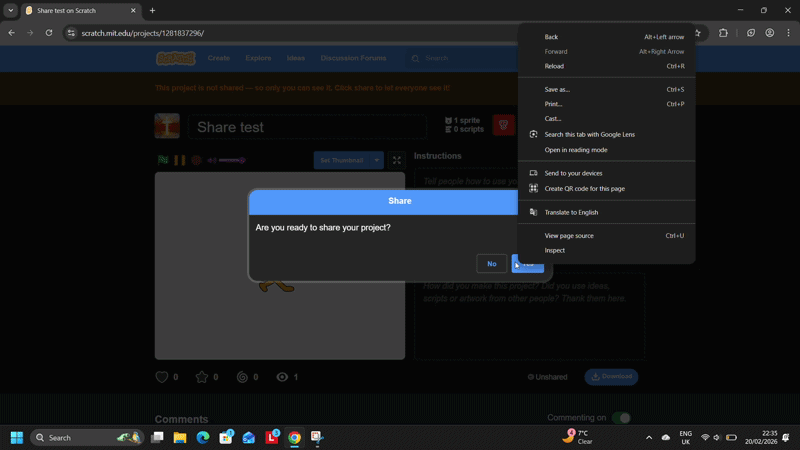Viewport: 800px width, 450px height.
Task: Select Forward in the context menu
Action: tap(607, 52)
